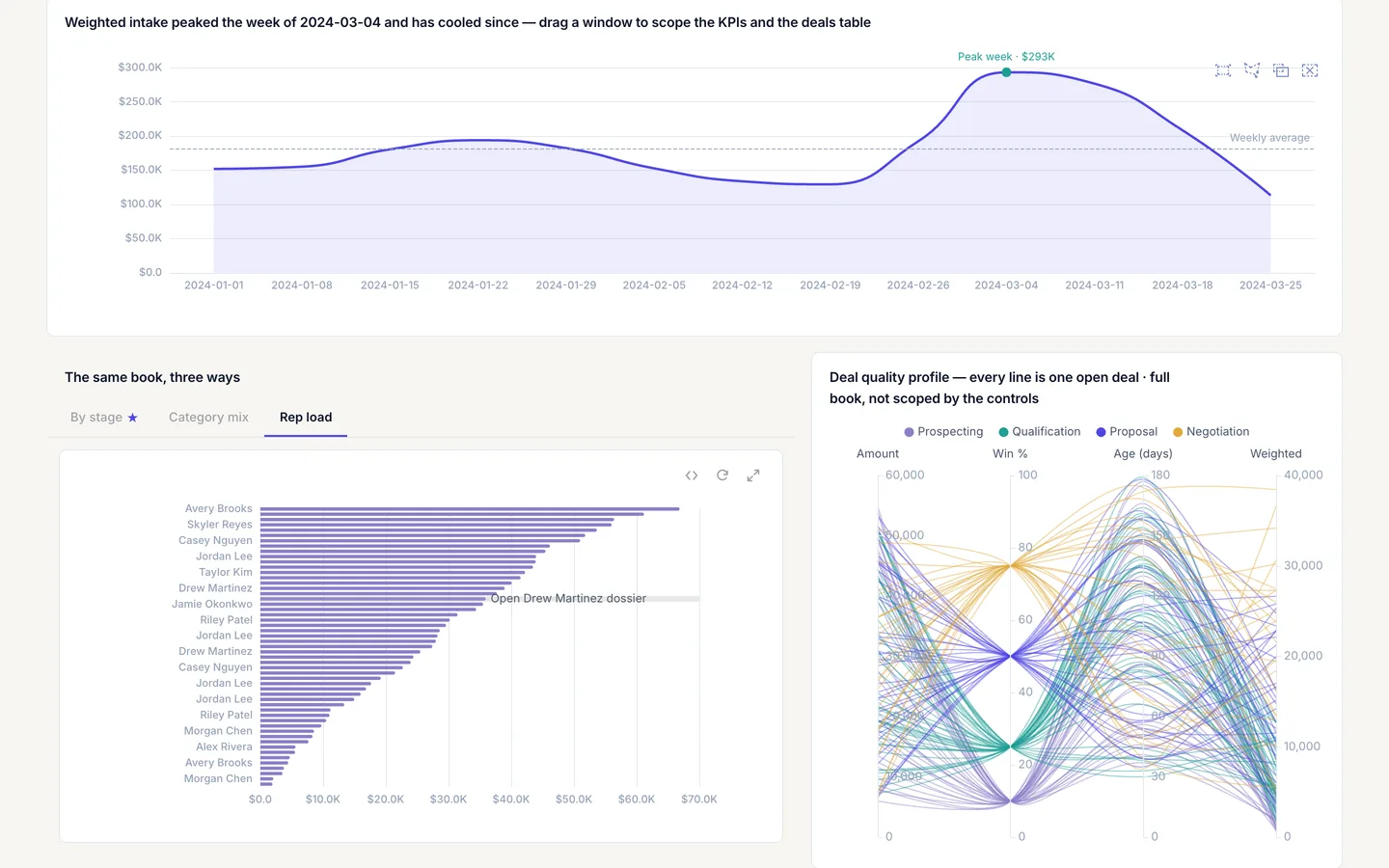Click the Weighted axis header

(x=1276, y=454)
